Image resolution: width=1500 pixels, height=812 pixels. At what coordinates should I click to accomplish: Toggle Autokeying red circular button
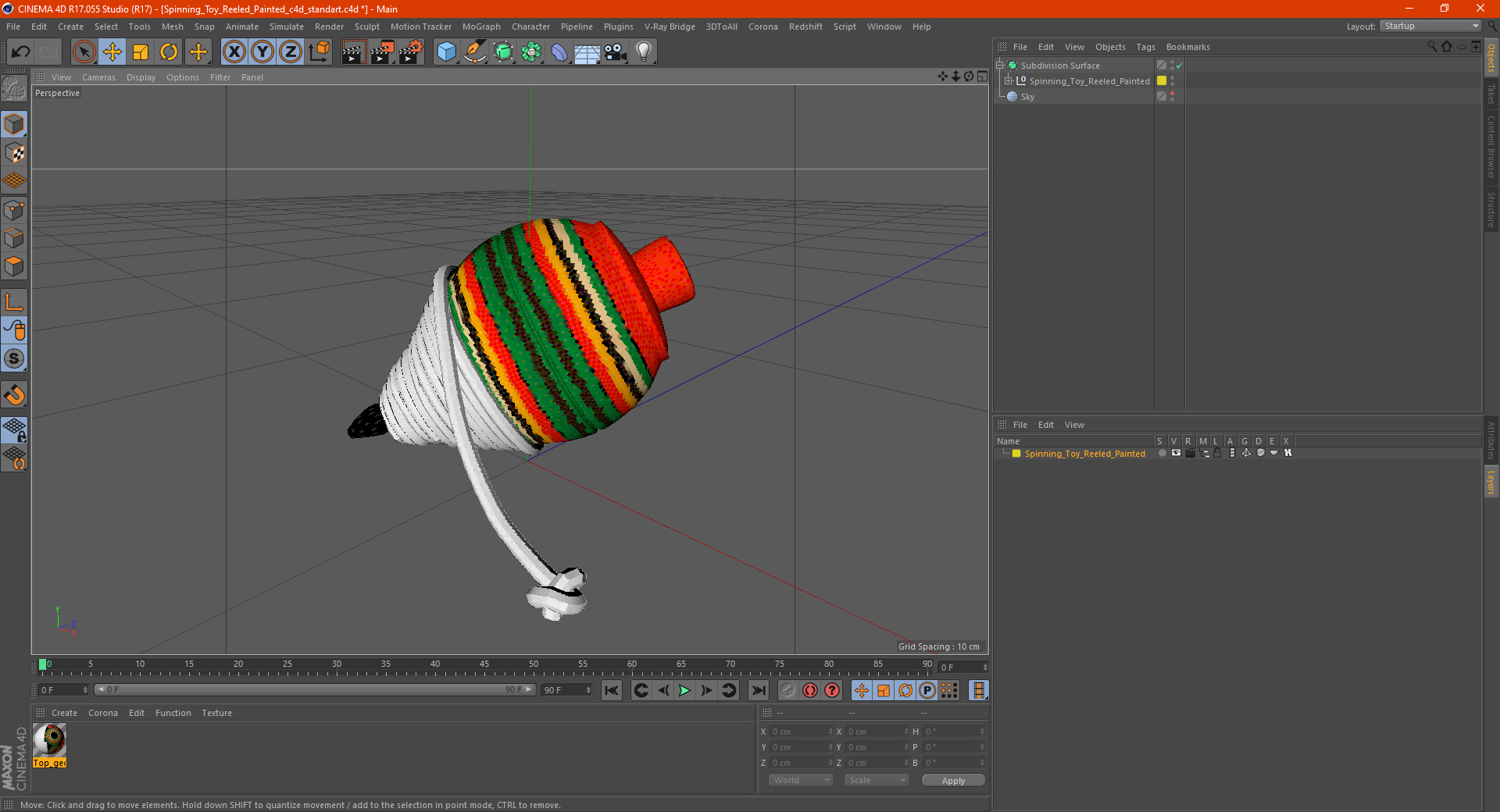810,690
